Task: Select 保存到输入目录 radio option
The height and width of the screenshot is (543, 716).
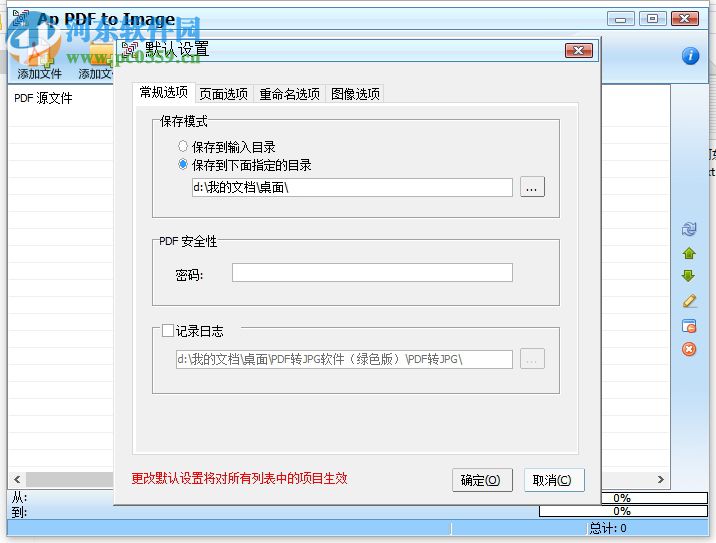Action: tap(227, 147)
